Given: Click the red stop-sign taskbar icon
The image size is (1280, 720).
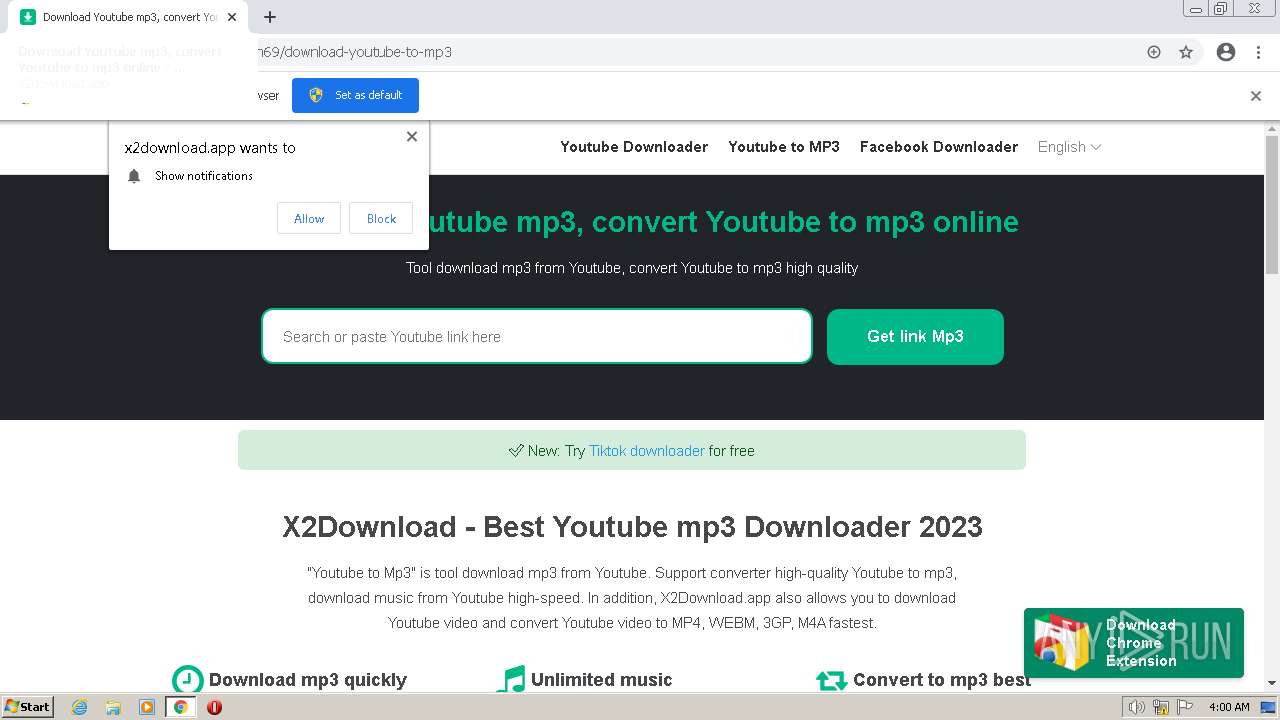Looking at the screenshot, I should pyautogui.click(x=214, y=707).
